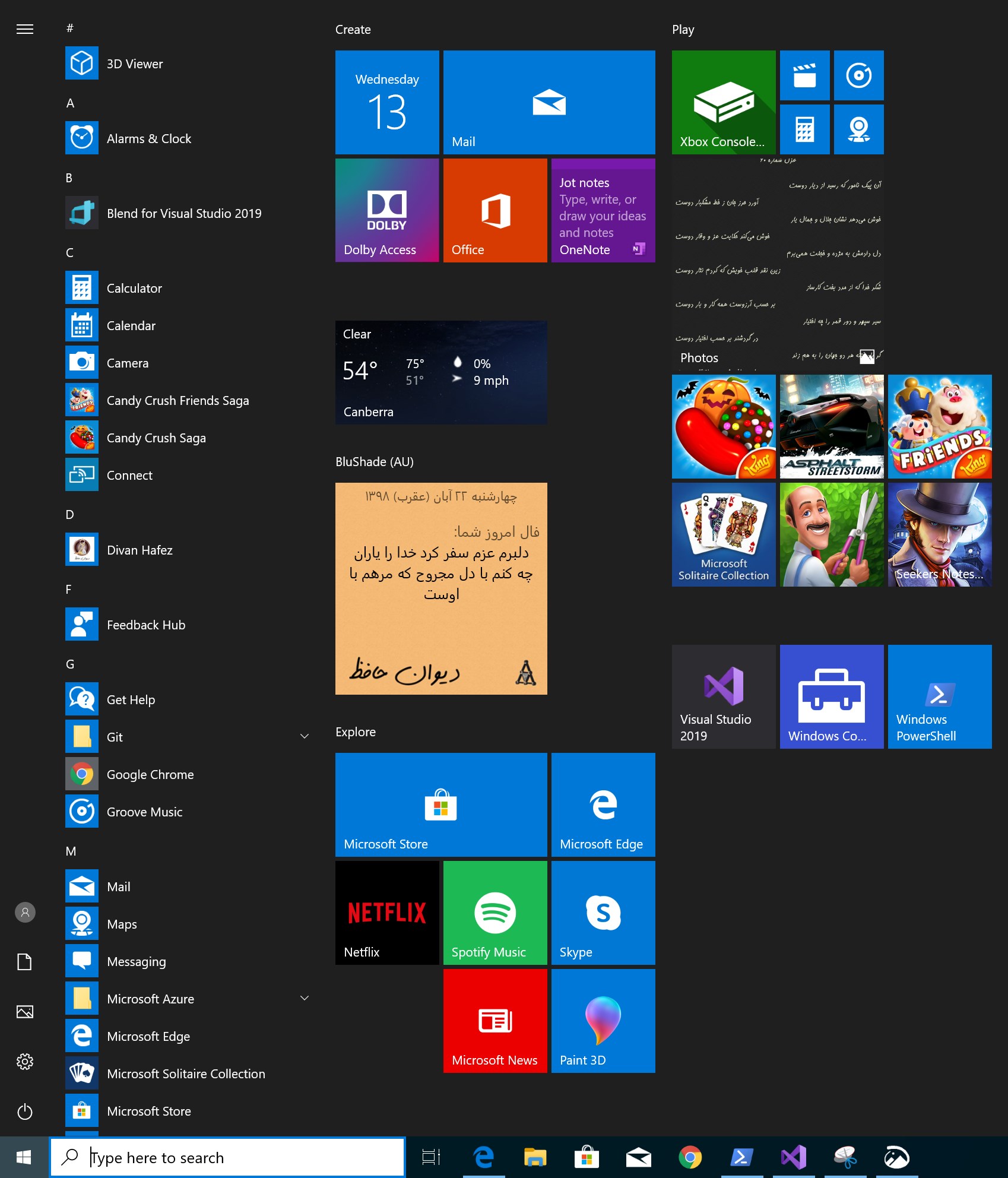Open Task View on the taskbar
Screen dimensions: 1008x1178
click(431, 1157)
